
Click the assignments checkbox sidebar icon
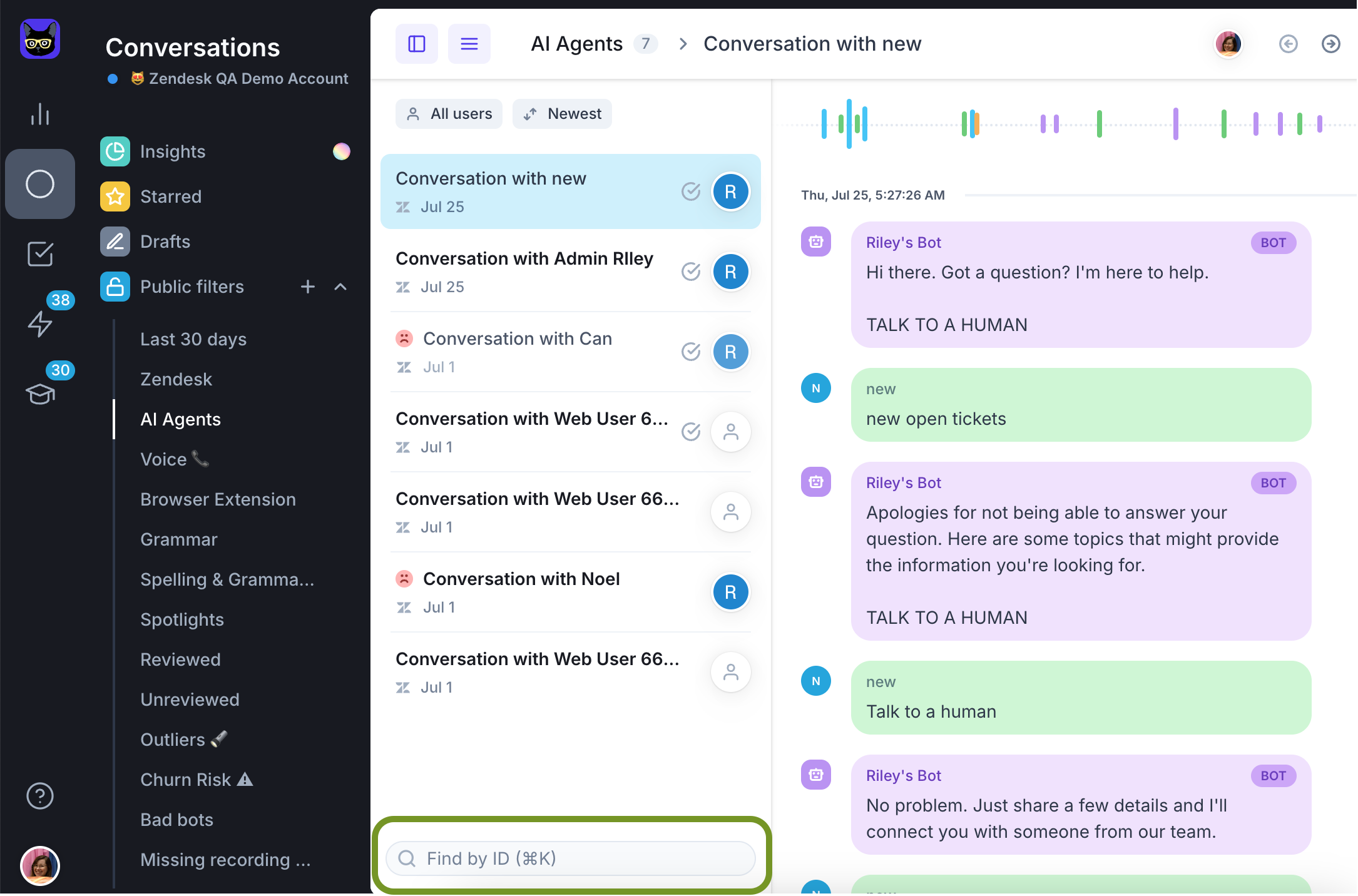pos(40,253)
